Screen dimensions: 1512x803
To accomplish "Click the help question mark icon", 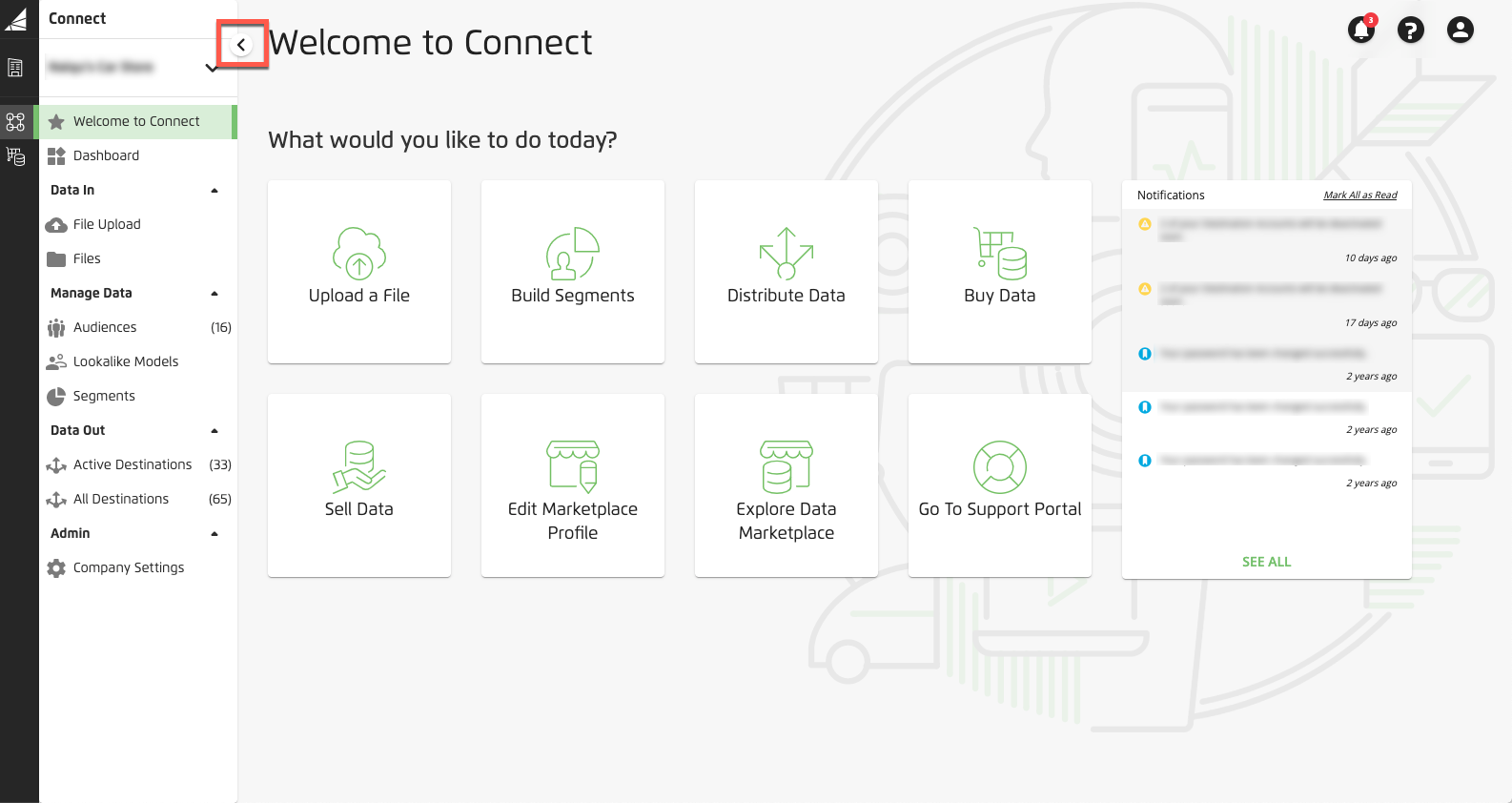I will click(1410, 31).
